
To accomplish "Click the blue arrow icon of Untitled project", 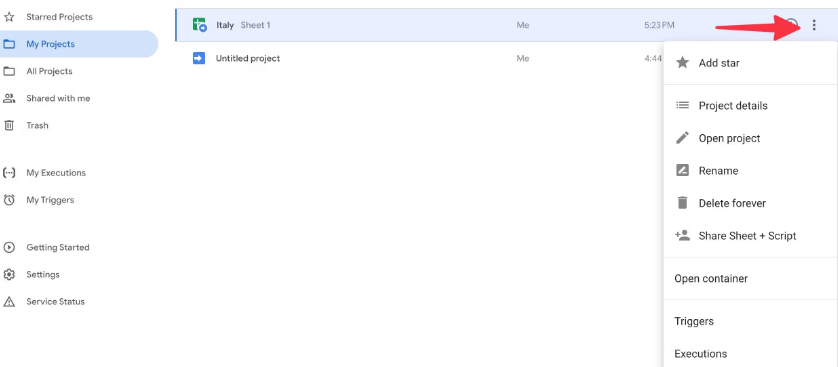I will 199,58.
